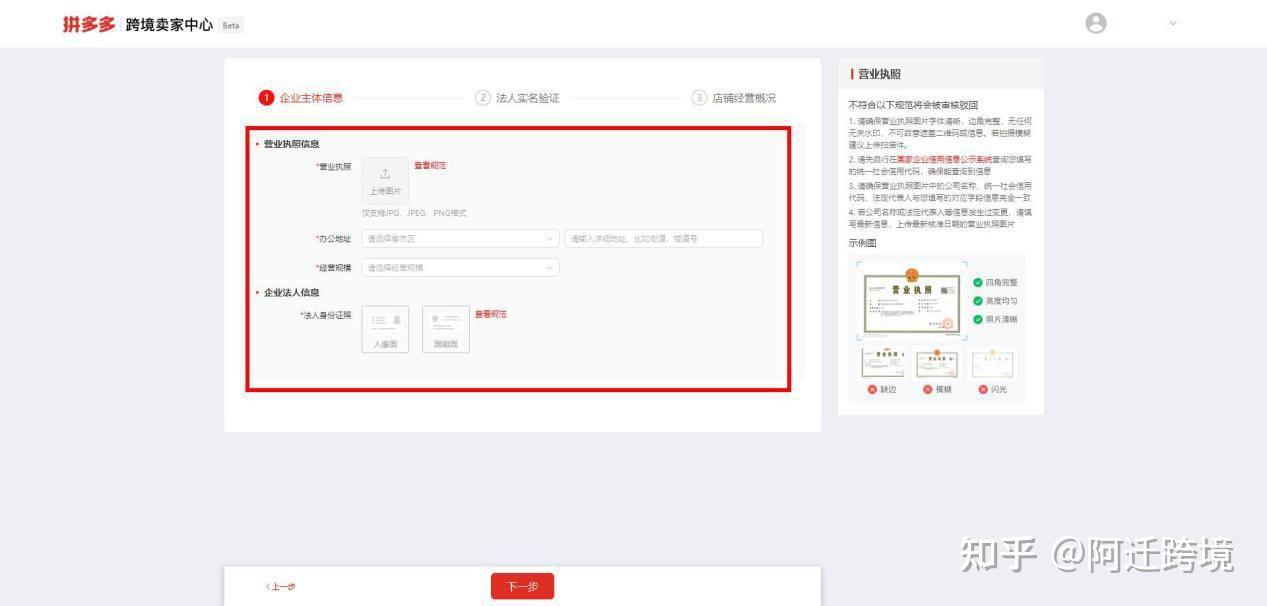Select step 2 法人实名验证

518,98
